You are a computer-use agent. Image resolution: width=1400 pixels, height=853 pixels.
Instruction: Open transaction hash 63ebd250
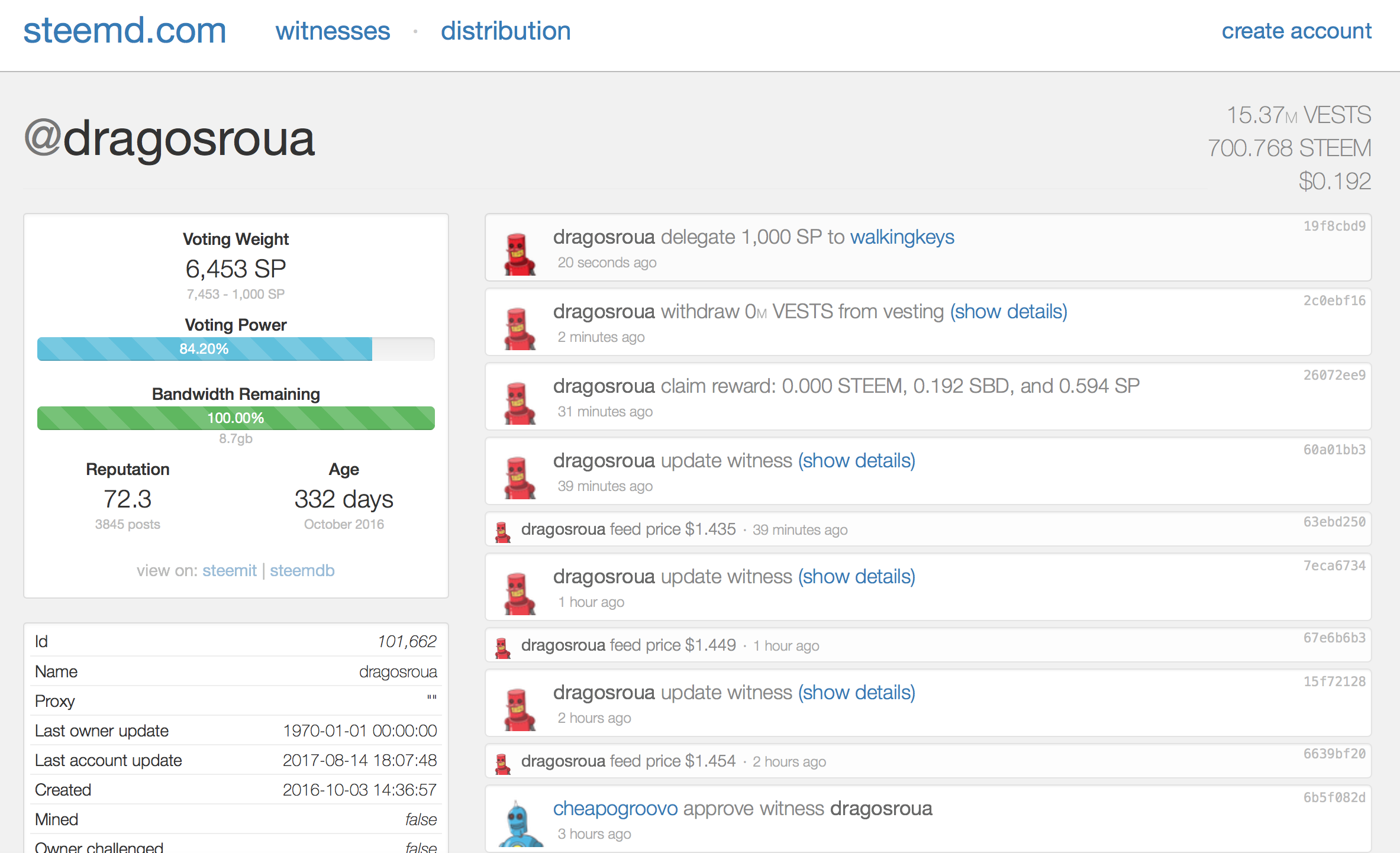(1334, 522)
